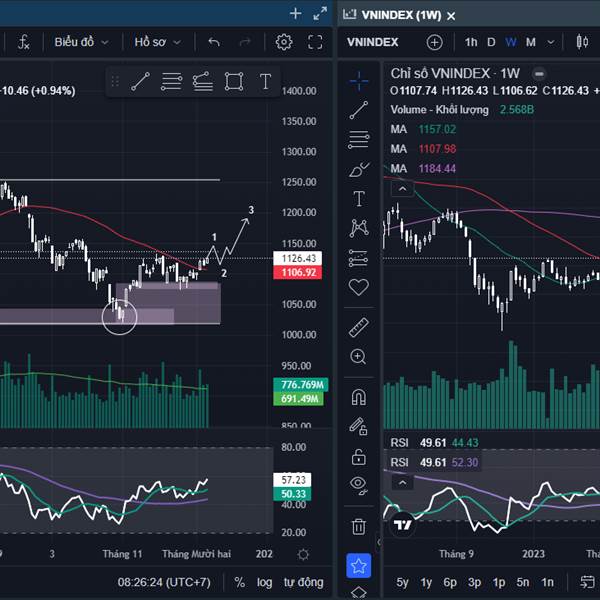Expand the left panel with diagonal arrows
The width and height of the screenshot is (600, 600).
[320, 14]
